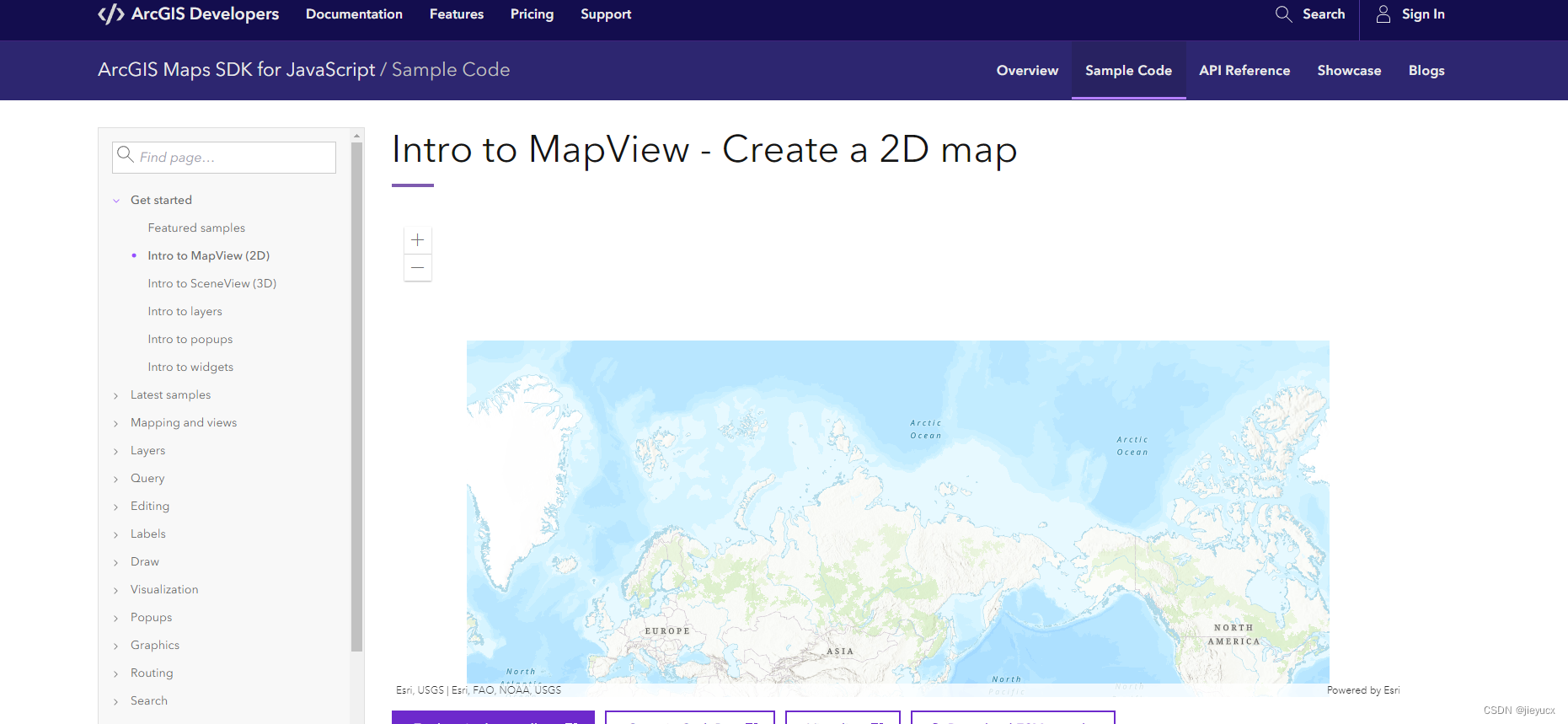Viewport: 1568px width, 724px height.
Task: Click the Search magnifier icon in header
Action: click(x=1283, y=14)
